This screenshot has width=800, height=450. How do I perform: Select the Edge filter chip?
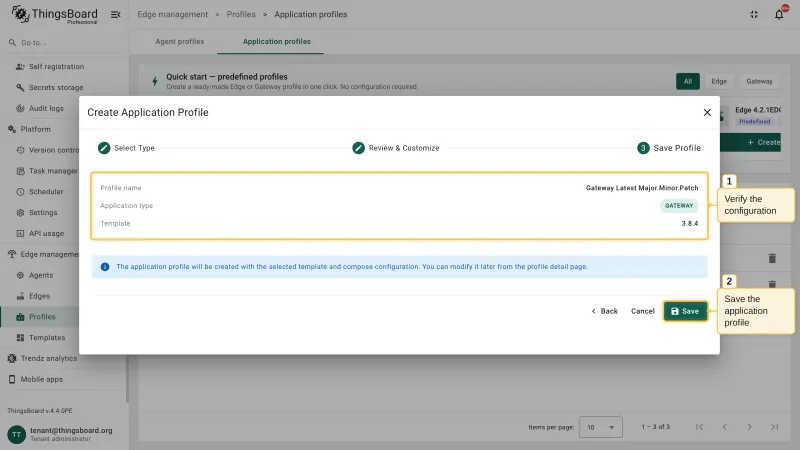click(719, 81)
